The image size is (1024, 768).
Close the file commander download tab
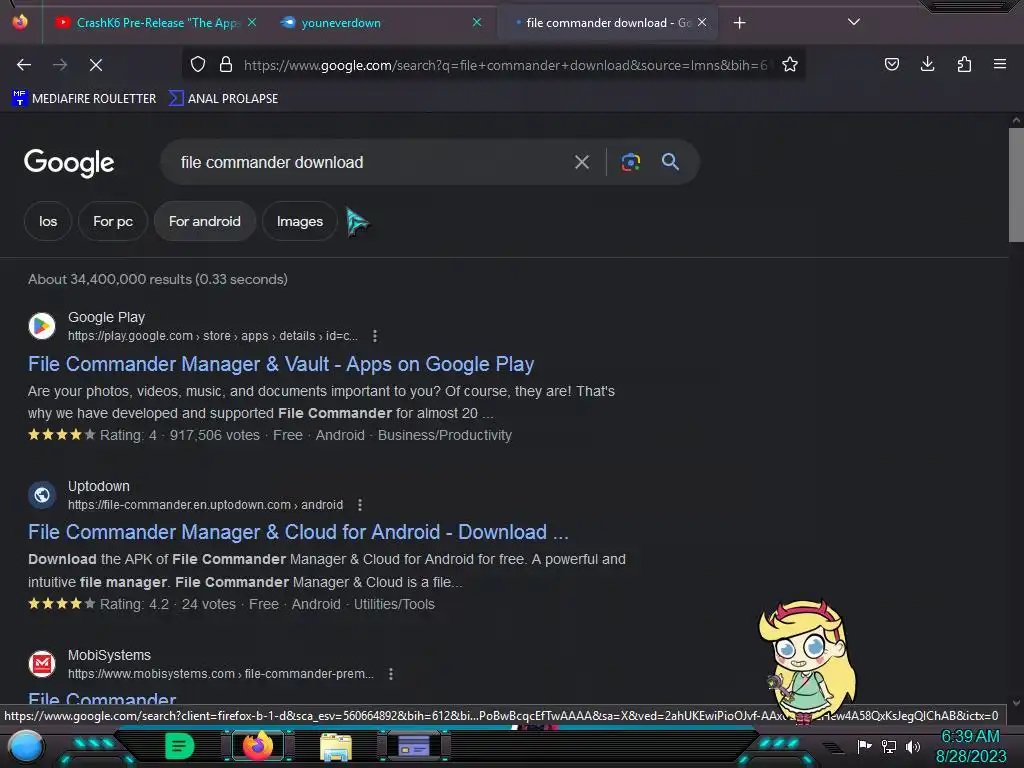702,22
